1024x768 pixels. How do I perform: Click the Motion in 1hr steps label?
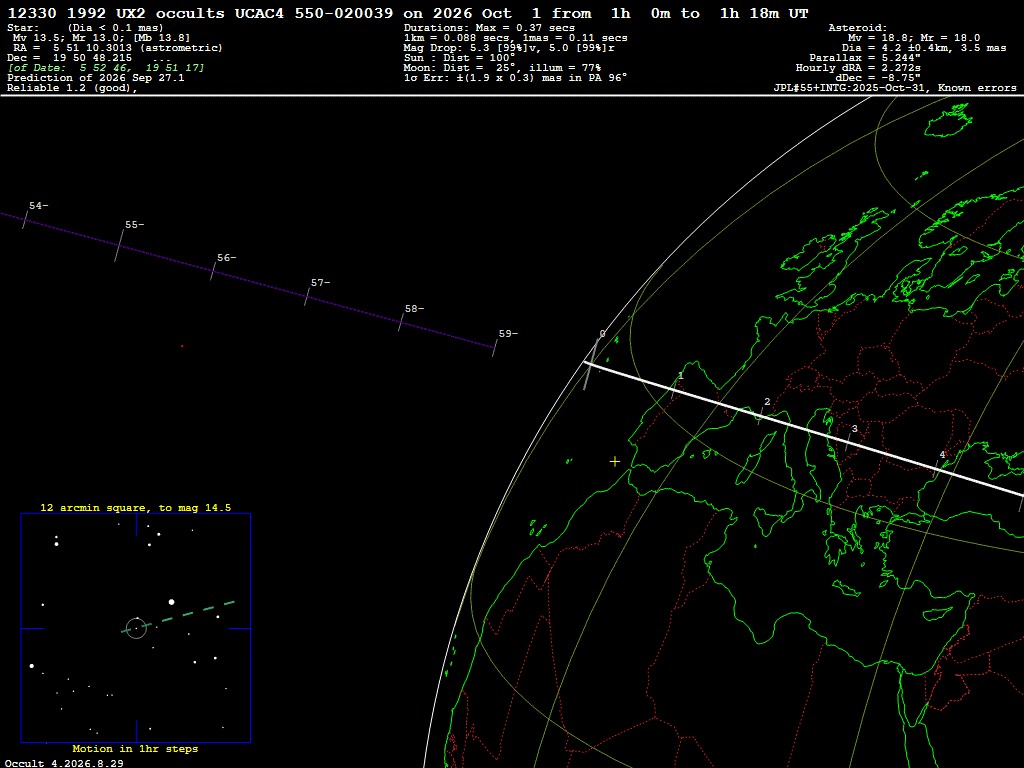135,748
